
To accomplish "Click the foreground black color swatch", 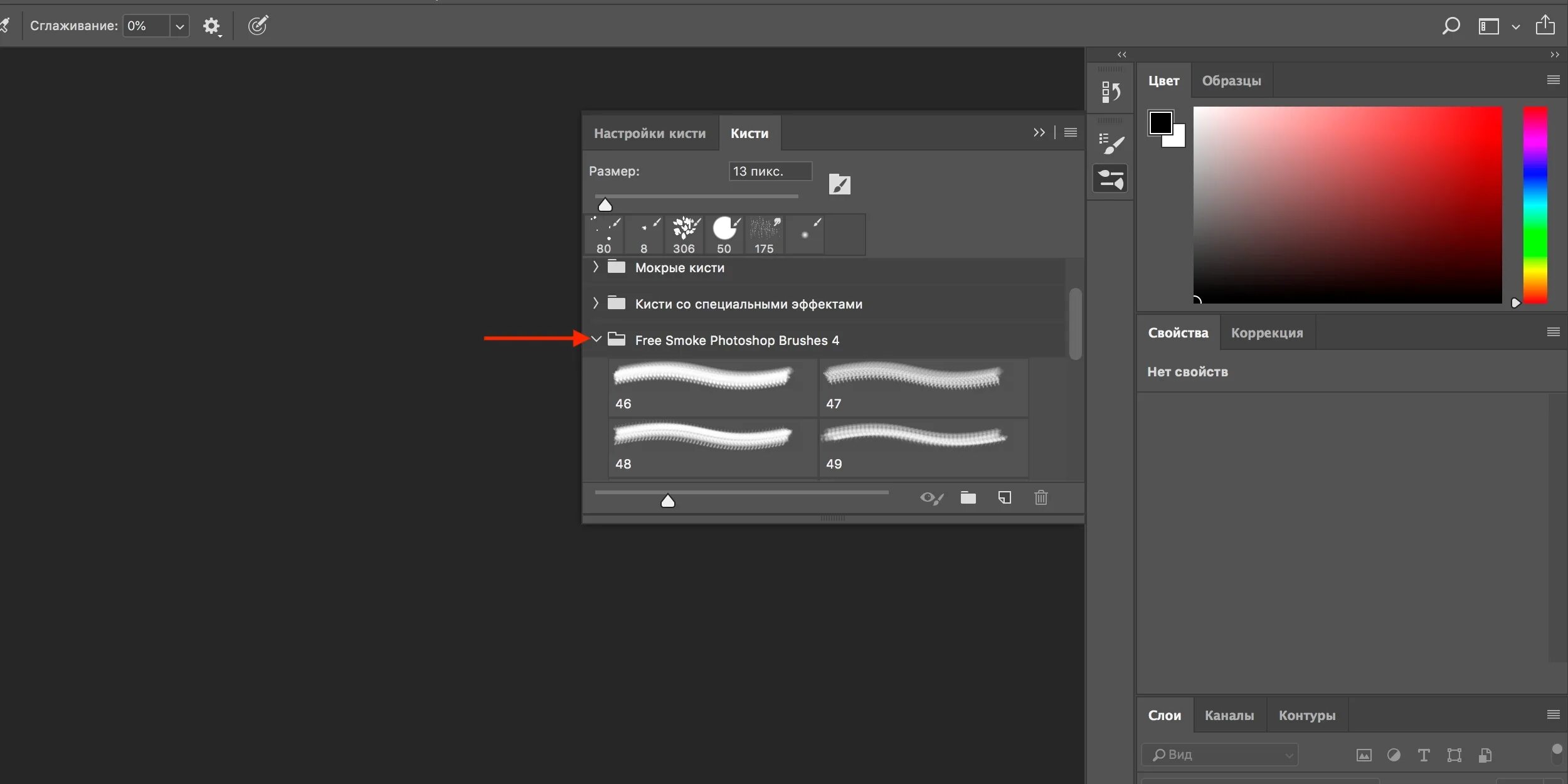I will (x=1160, y=122).
